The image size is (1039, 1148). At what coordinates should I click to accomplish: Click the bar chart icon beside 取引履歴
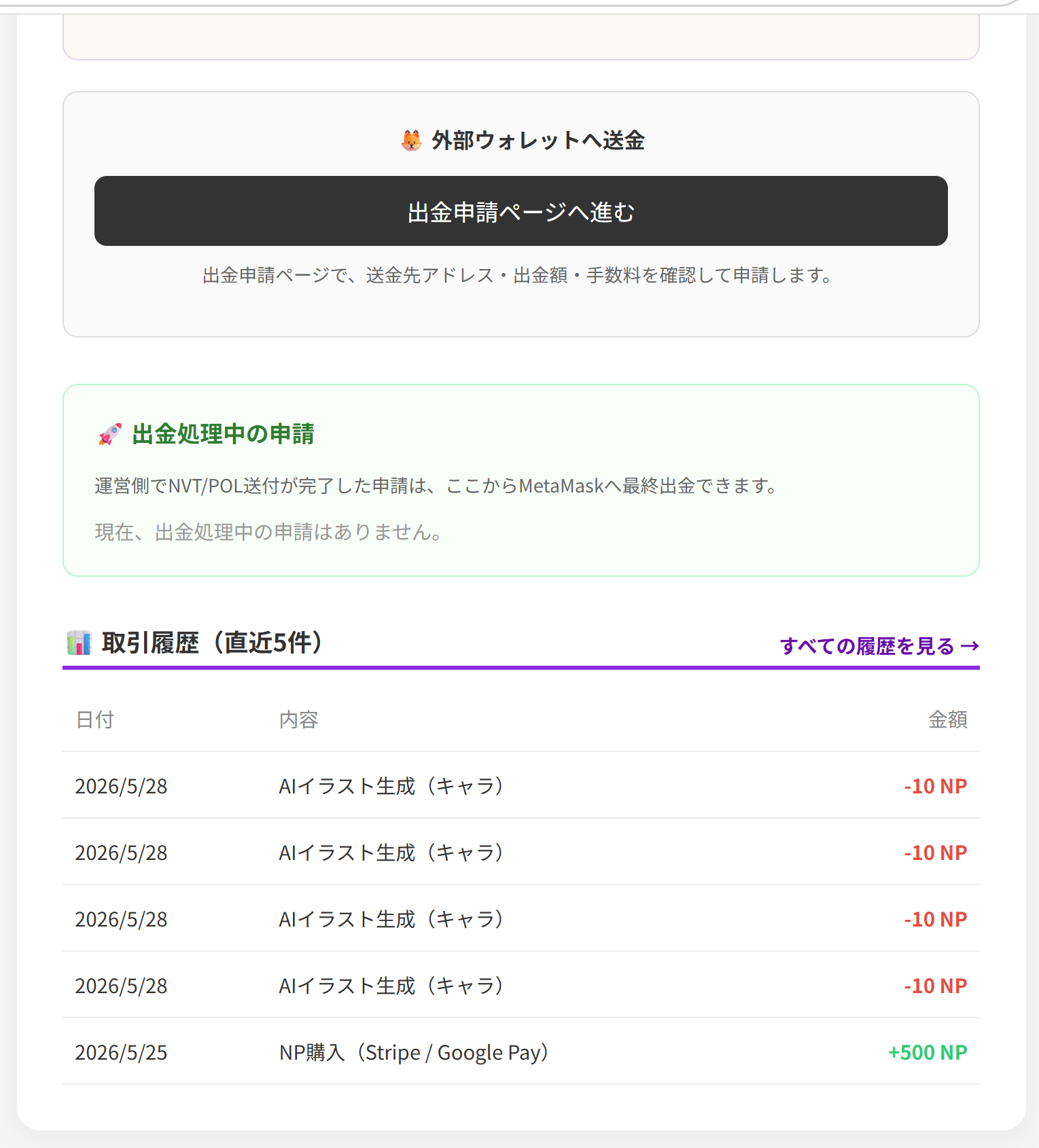pos(79,643)
